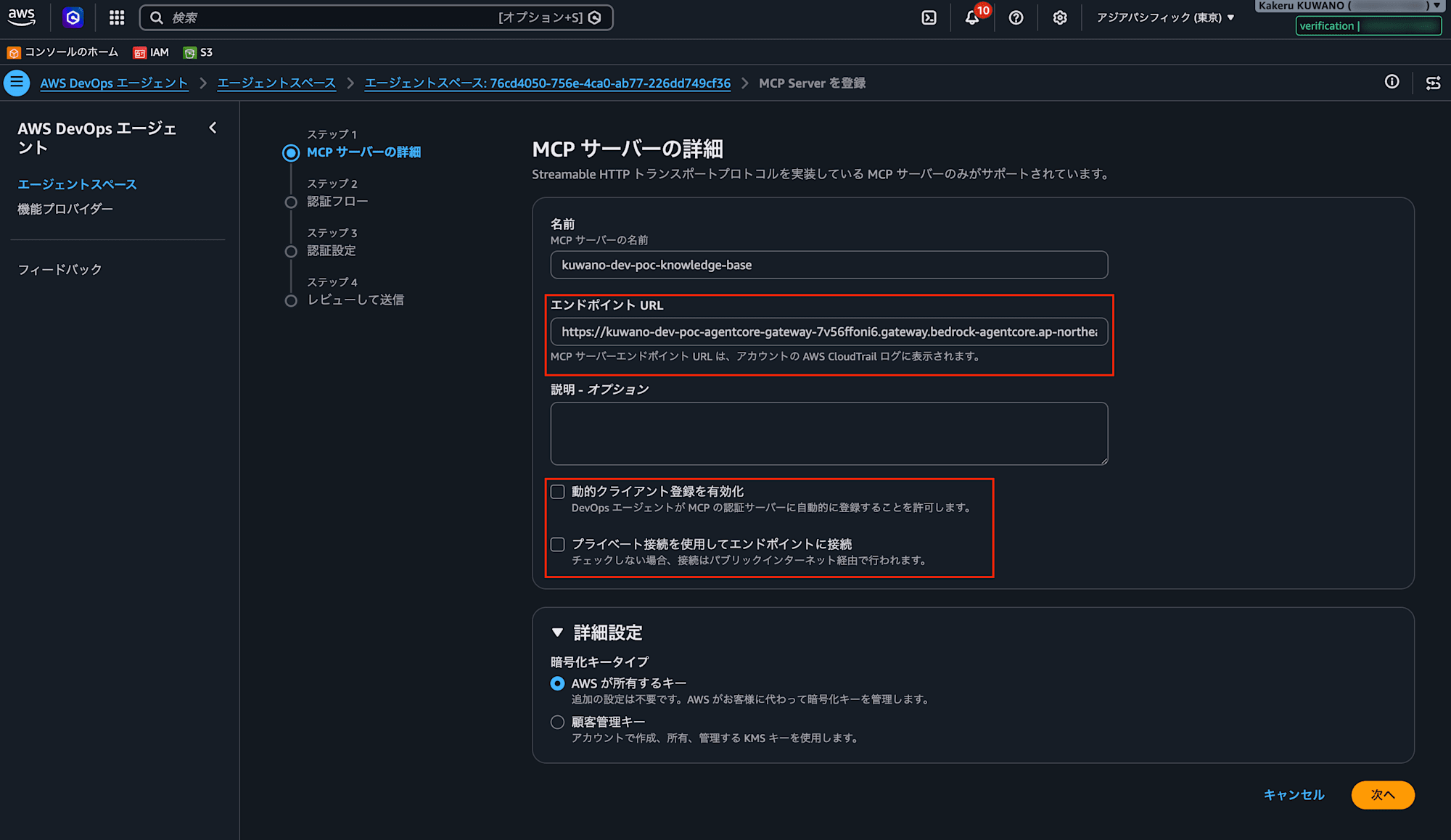This screenshot has height=840, width=1451.
Task: Open the S3 bookmark shortcut
Action: point(198,52)
